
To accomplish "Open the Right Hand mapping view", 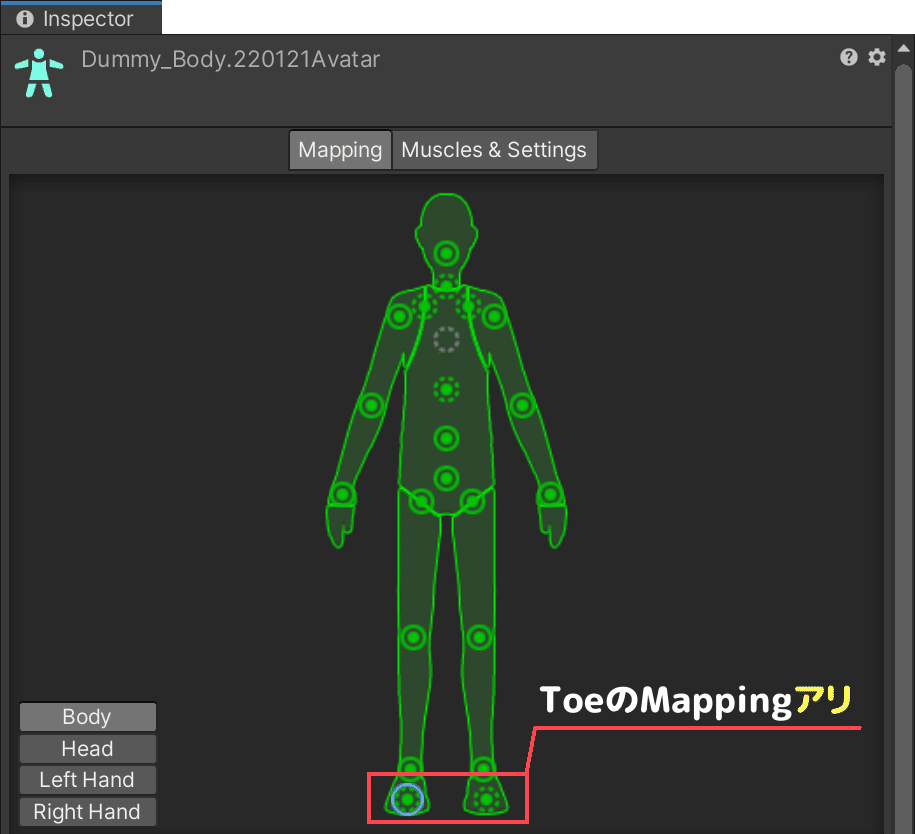I will (x=87, y=811).
